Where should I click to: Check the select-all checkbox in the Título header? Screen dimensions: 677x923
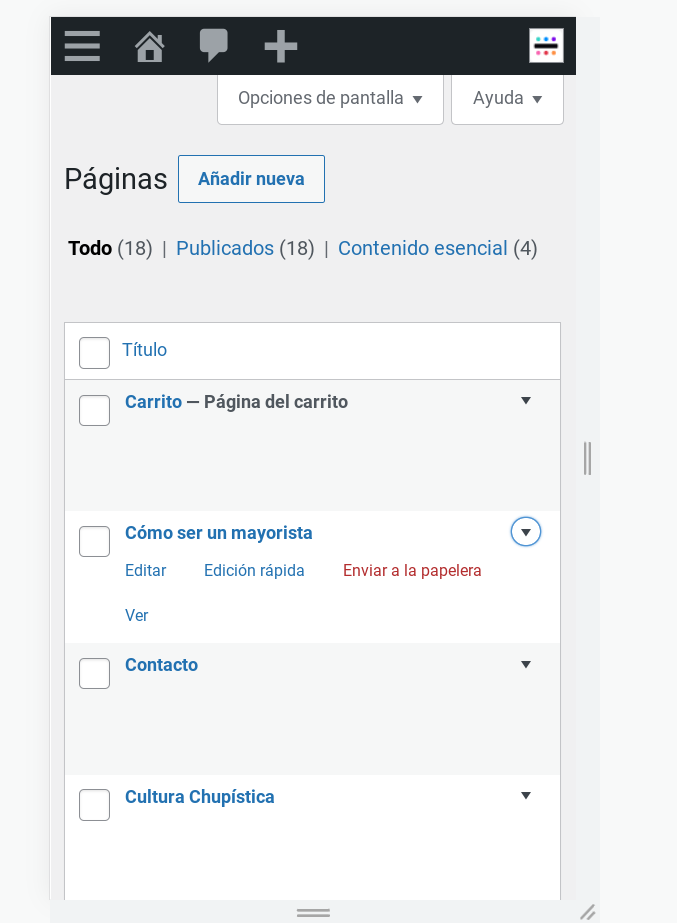point(94,353)
